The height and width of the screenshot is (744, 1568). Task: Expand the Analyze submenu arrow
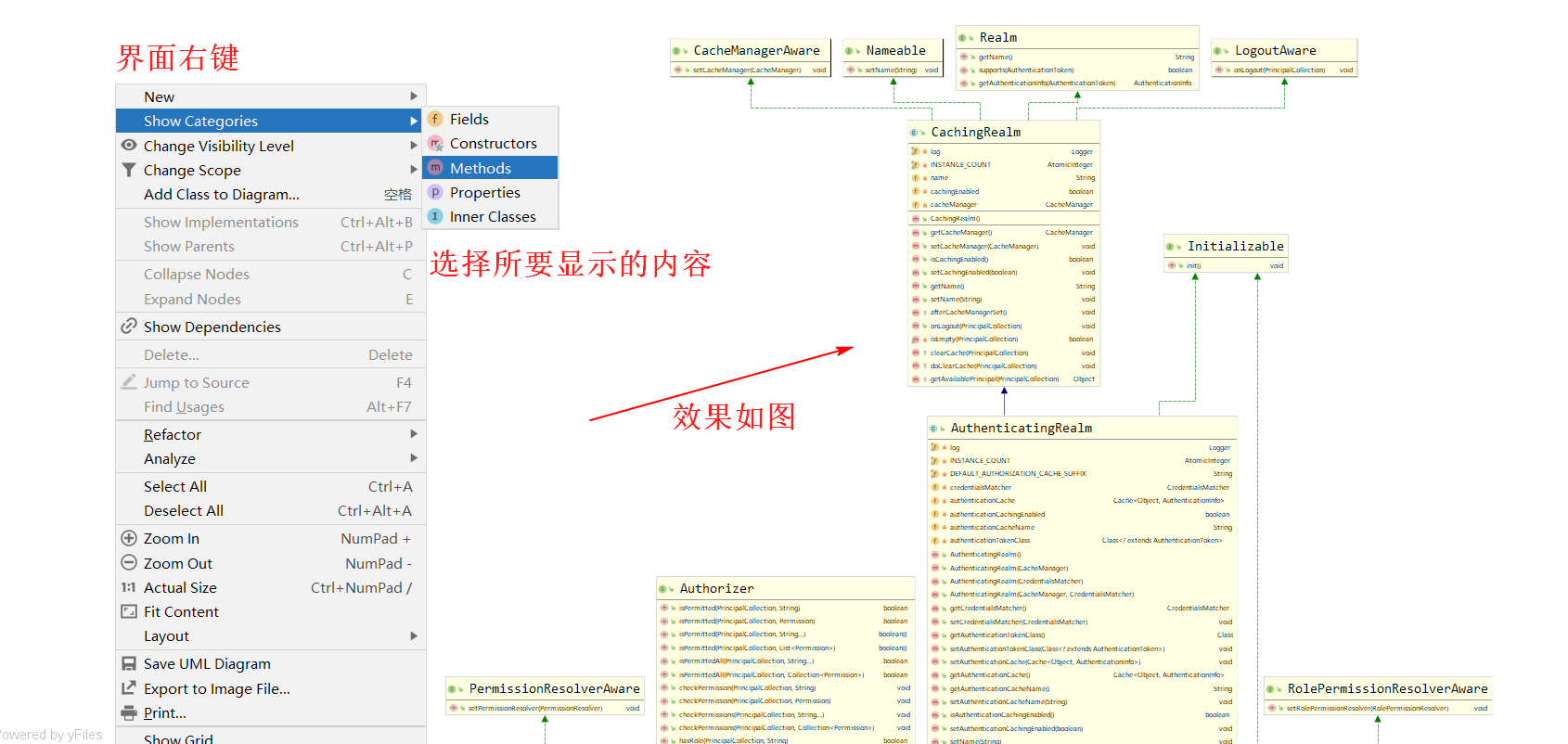(x=414, y=458)
